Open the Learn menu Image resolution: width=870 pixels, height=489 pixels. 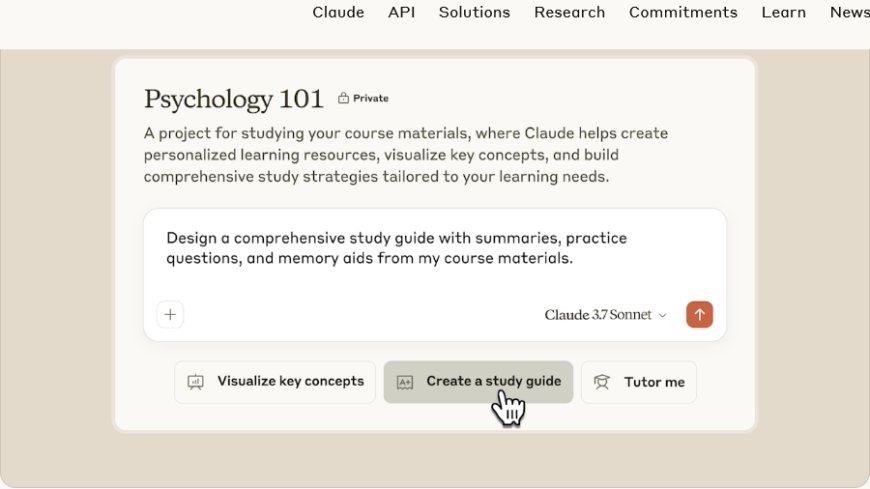click(x=783, y=12)
